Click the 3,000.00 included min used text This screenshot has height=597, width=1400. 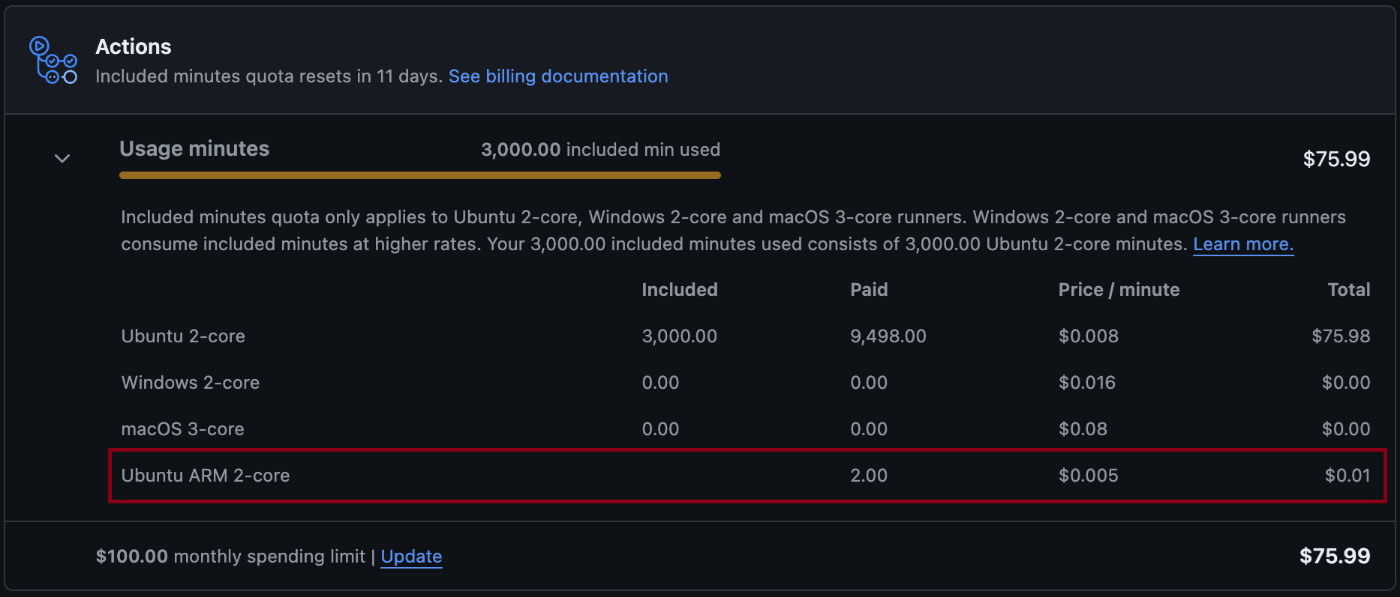(x=600, y=150)
